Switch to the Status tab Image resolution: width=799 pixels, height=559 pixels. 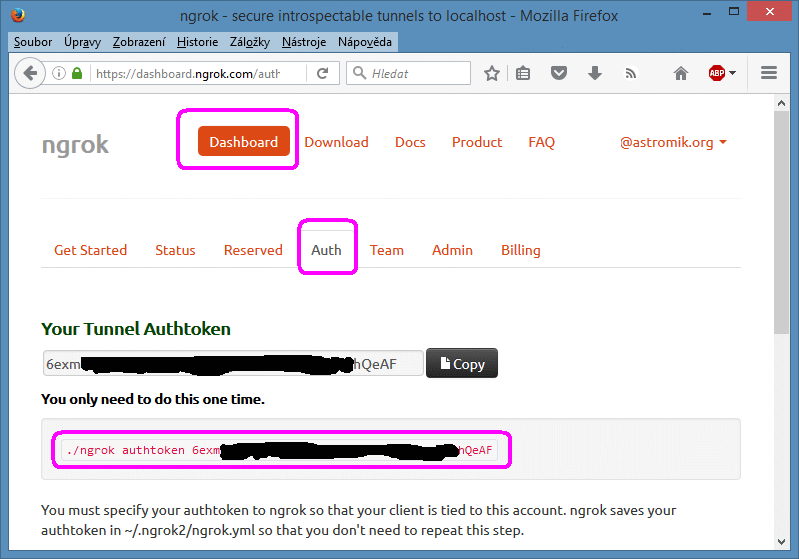[x=175, y=250]
